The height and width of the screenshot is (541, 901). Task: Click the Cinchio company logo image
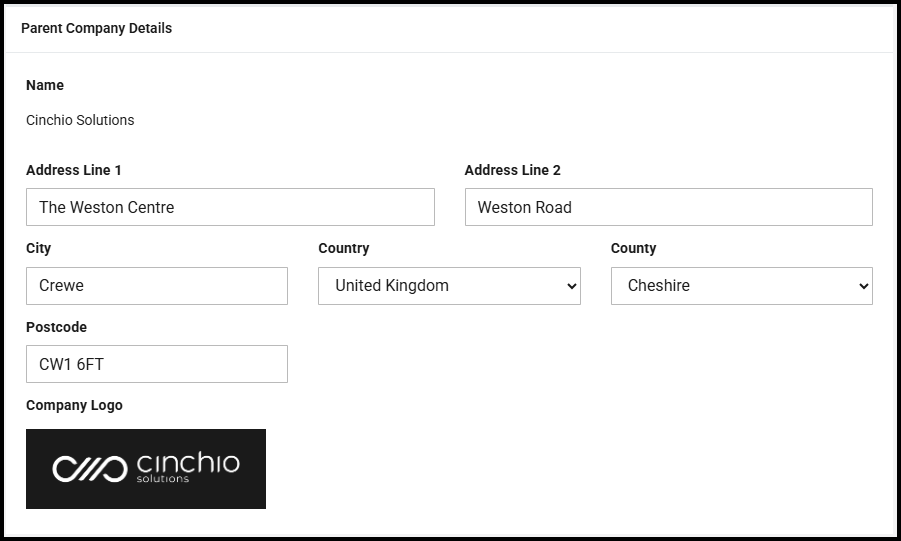(146, 469)
